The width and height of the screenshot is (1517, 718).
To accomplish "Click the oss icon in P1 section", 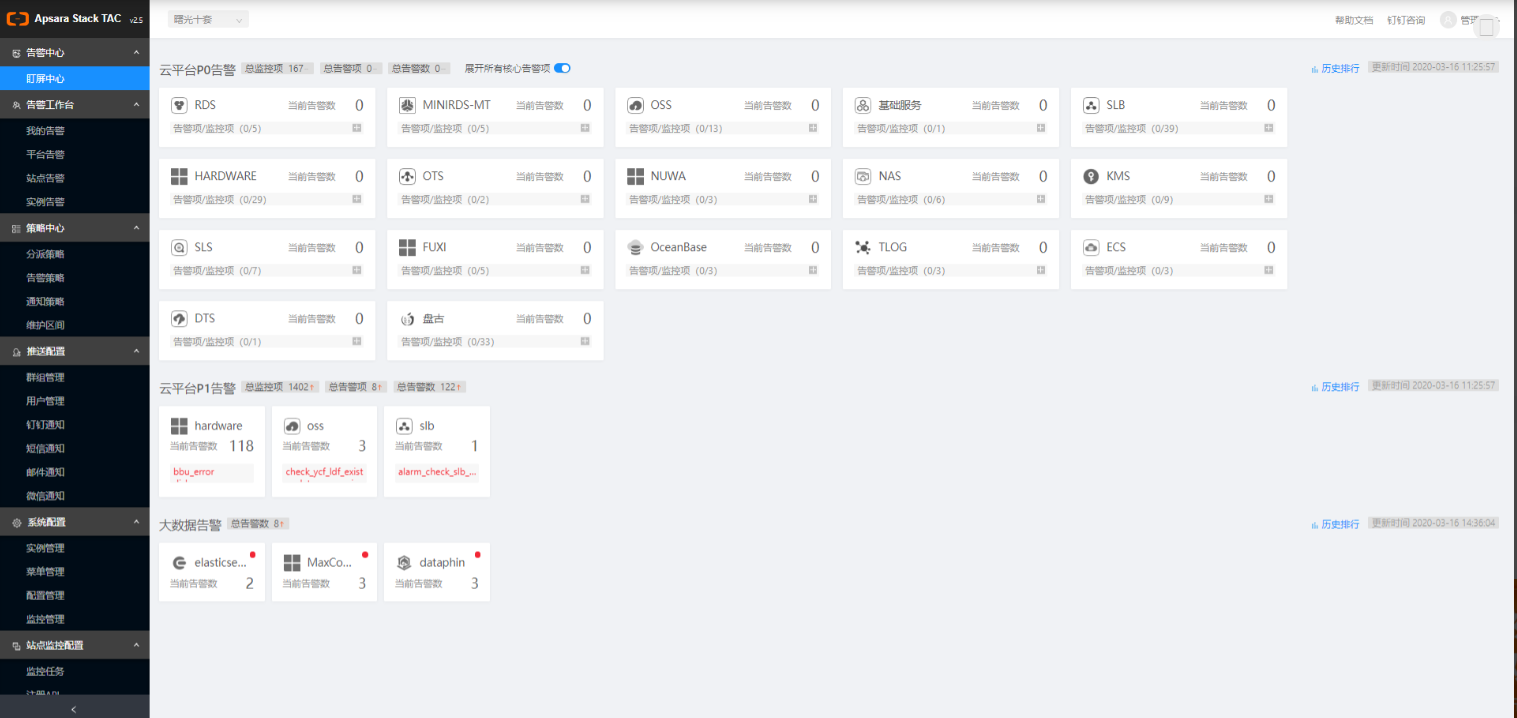I will (292, 426).
